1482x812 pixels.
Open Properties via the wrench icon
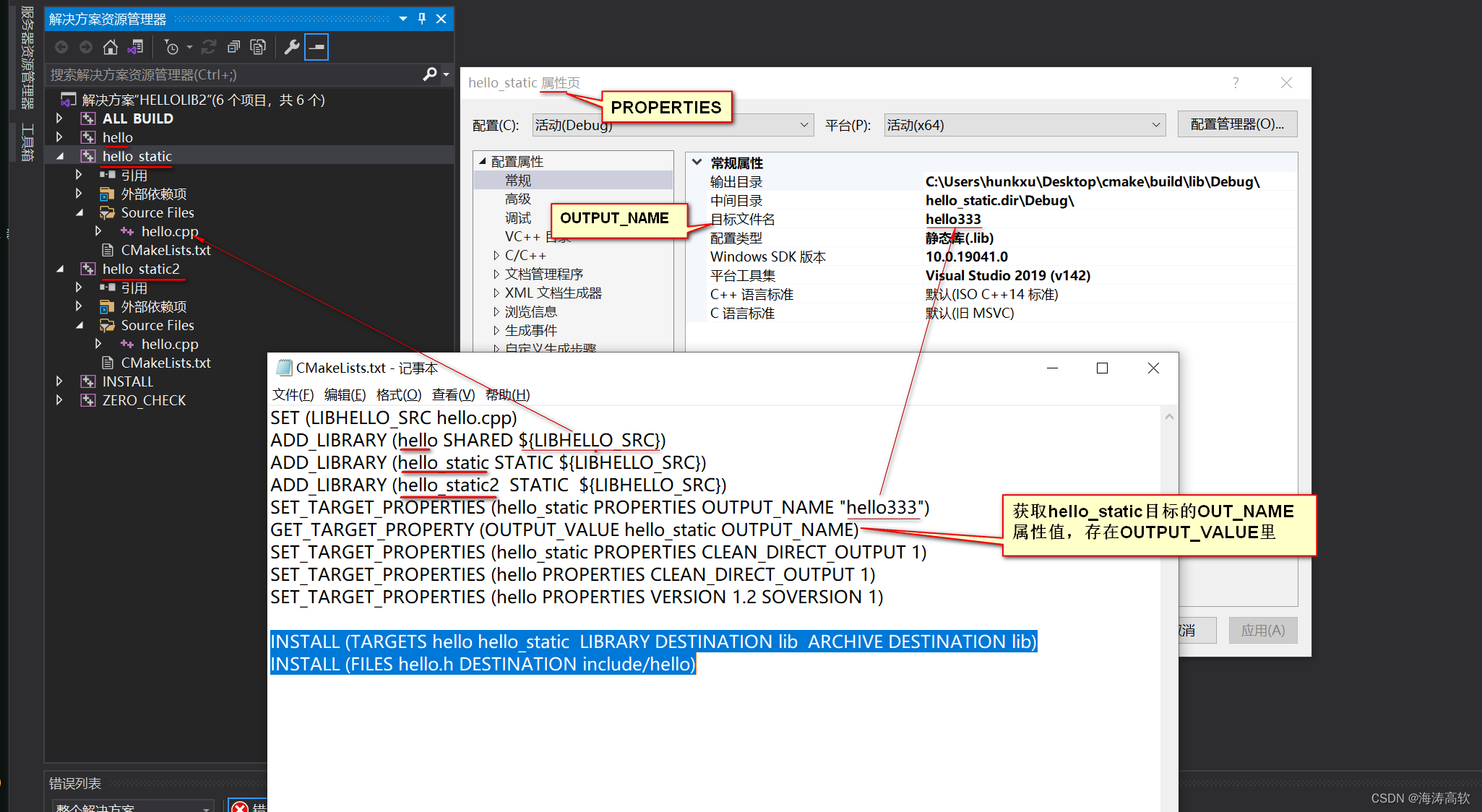[292, 48]
